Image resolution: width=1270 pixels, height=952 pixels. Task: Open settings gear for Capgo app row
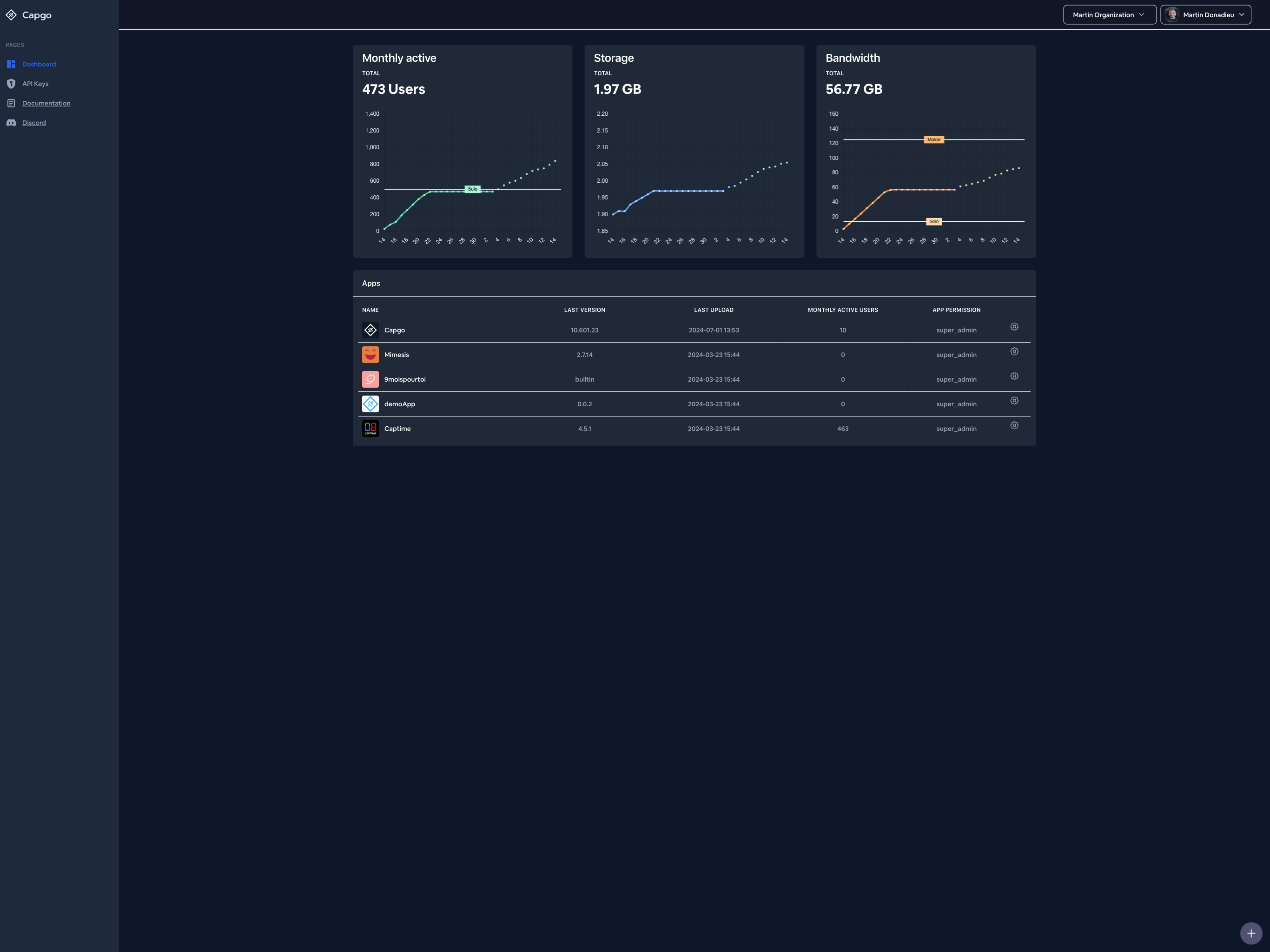(1014, 327)
